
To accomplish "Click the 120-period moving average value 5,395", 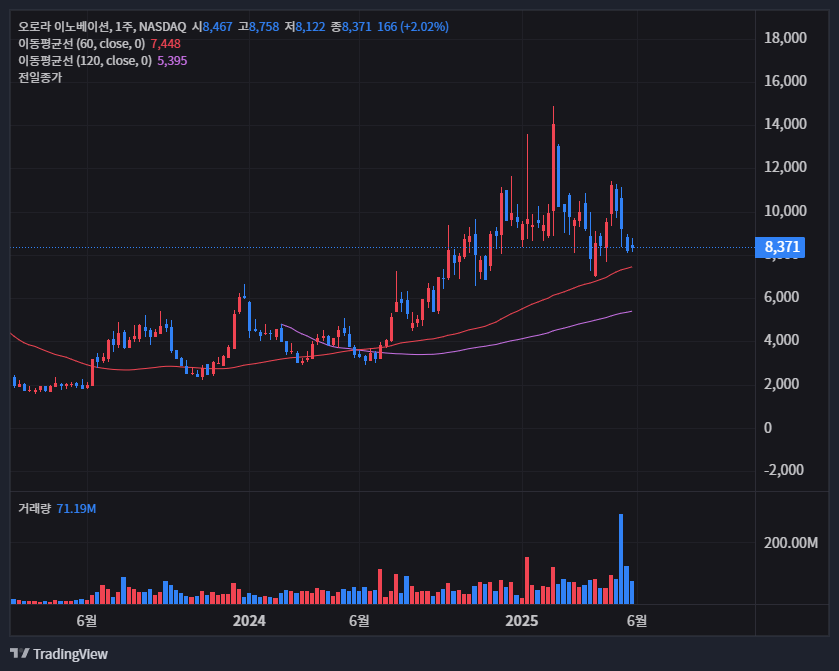I will (172, 61).
